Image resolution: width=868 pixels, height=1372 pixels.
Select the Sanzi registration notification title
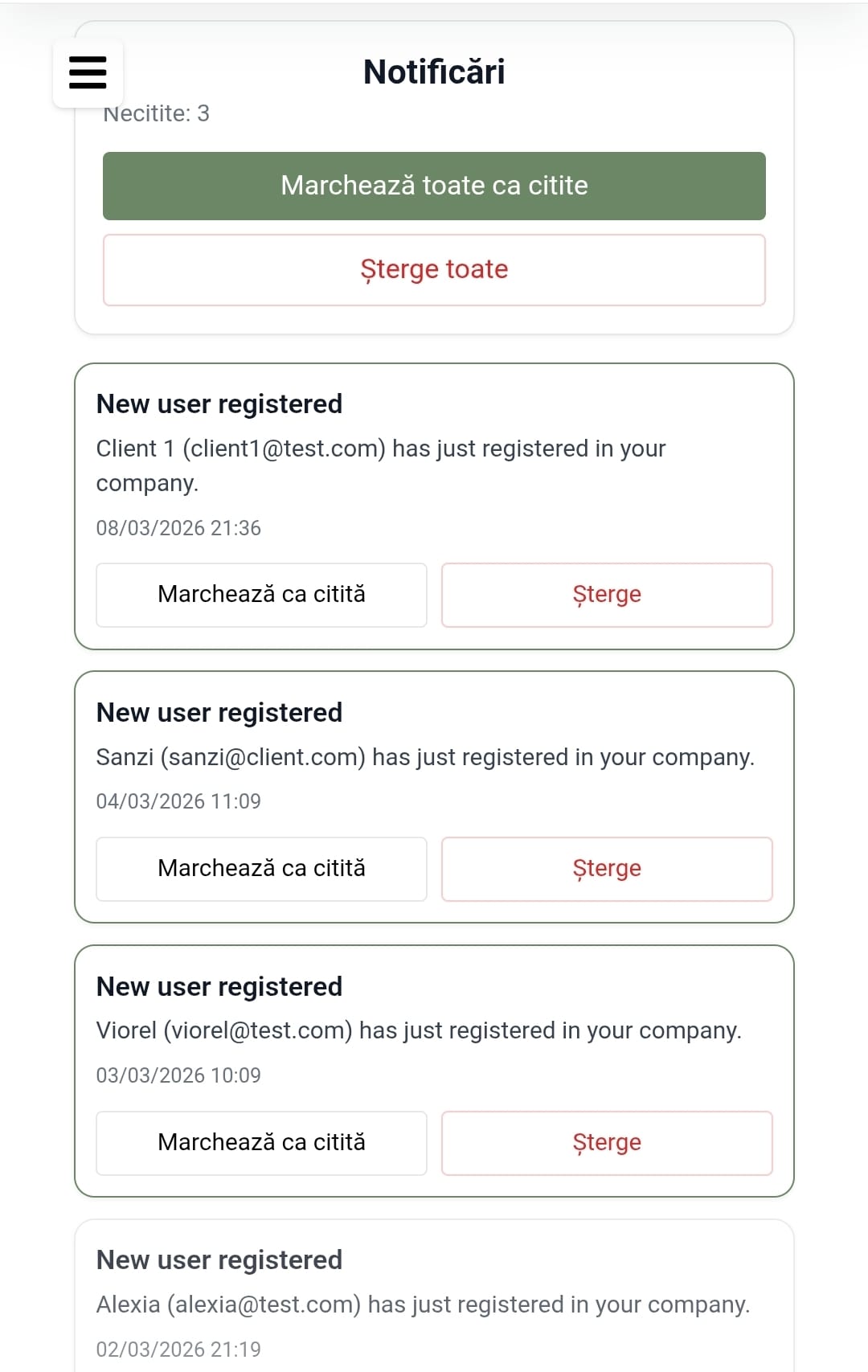point(219,713)
